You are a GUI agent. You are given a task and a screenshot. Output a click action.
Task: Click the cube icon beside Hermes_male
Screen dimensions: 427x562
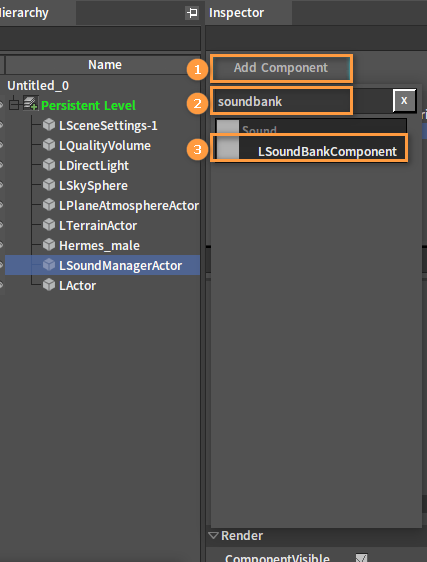tap(49, 245)
